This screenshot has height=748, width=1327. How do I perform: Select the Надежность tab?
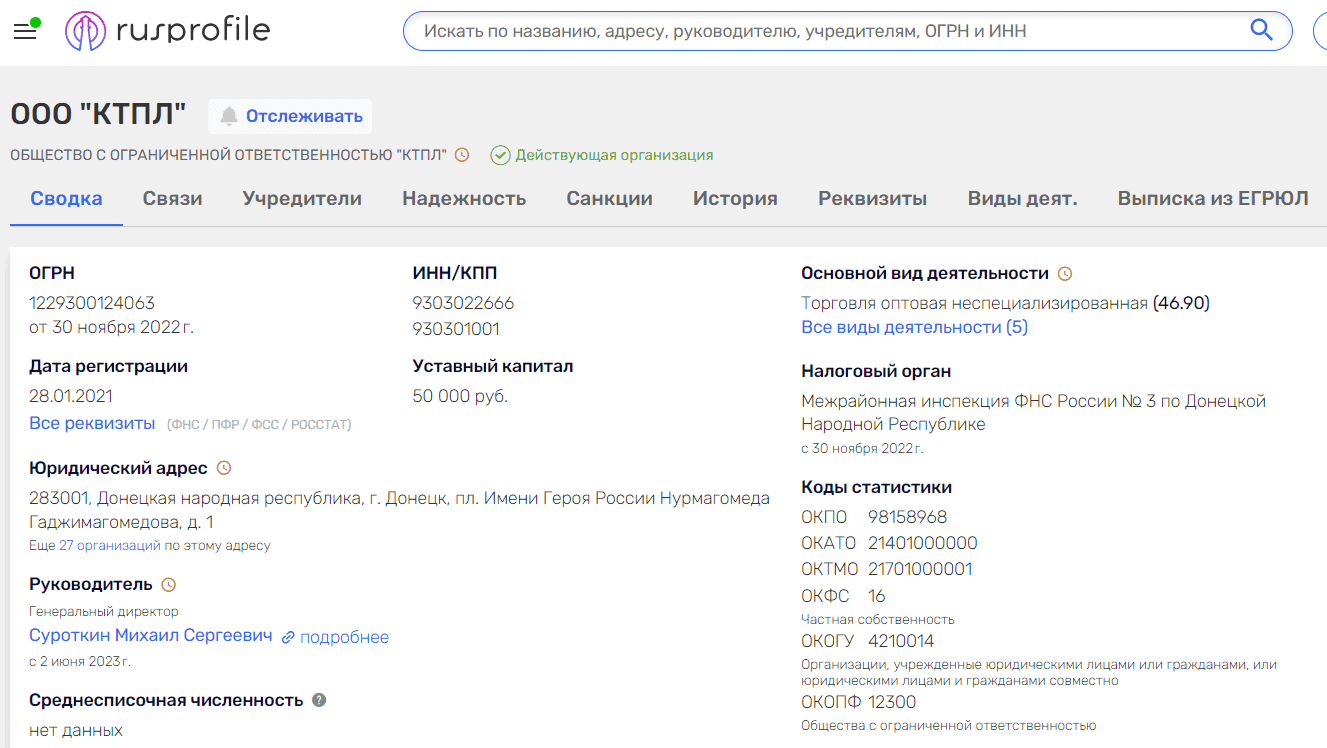[x=464, y=198]
